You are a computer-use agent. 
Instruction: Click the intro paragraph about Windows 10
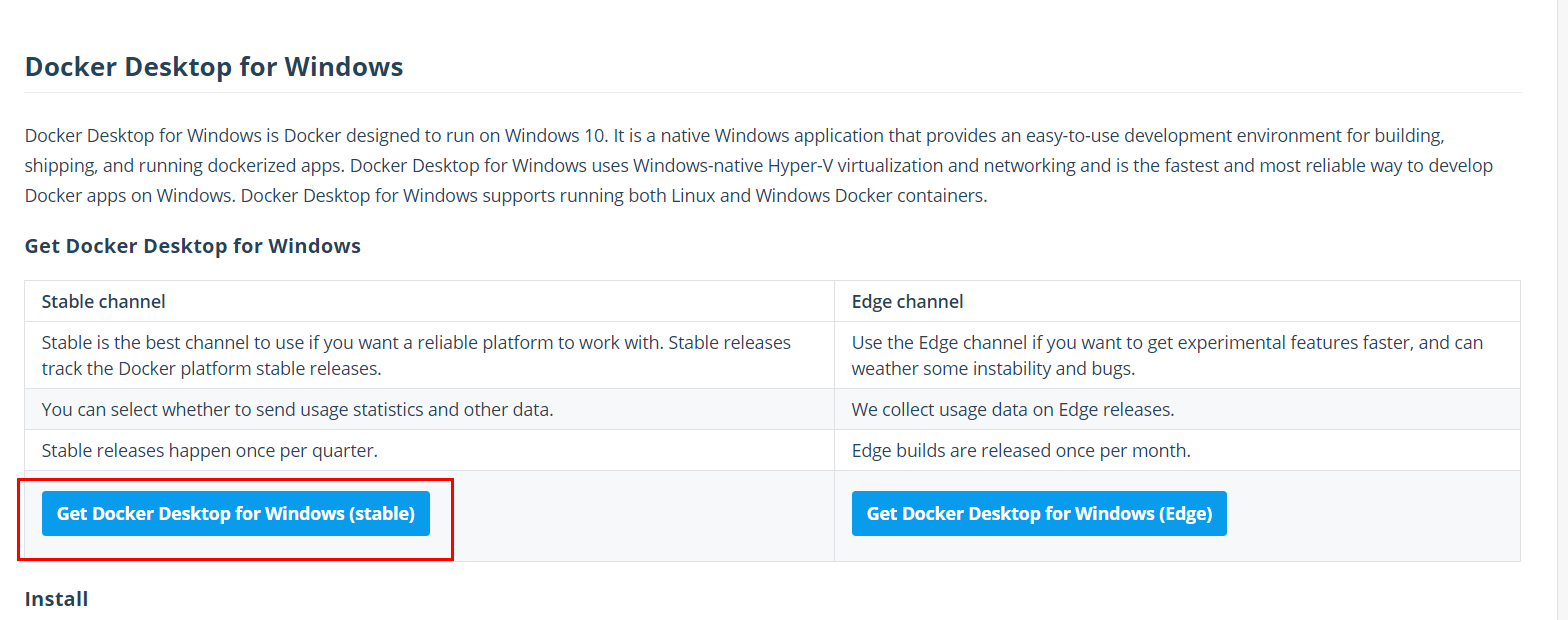pyautogui.click(x=759, y=165)
